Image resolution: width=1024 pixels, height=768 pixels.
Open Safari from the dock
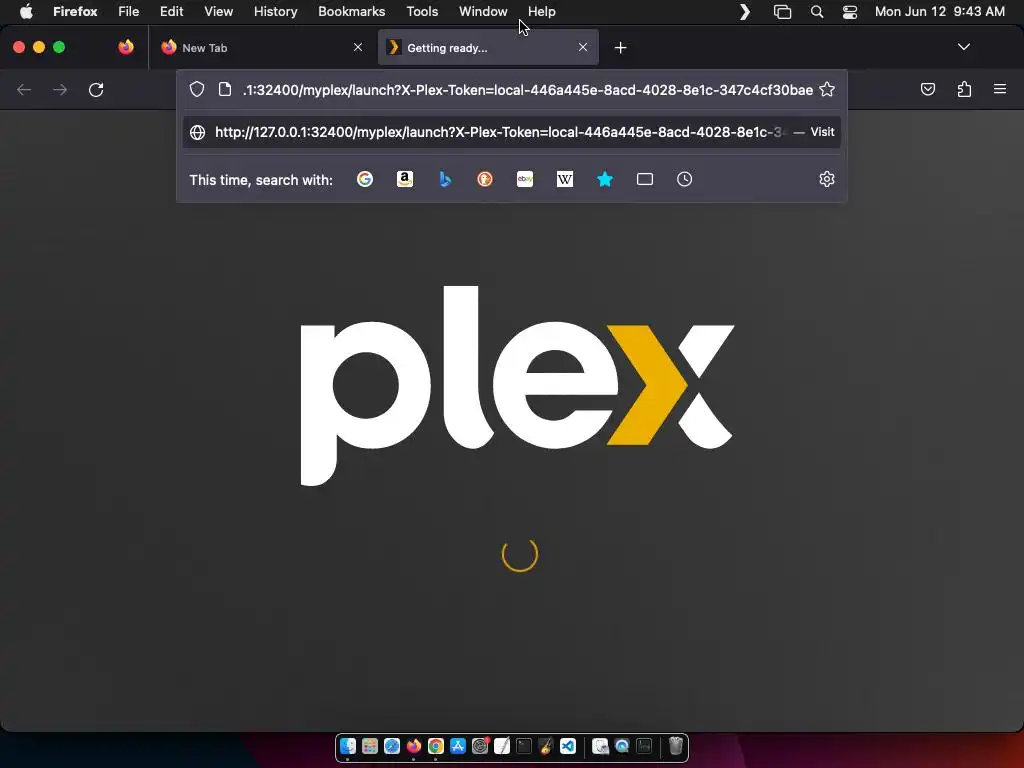[x=392, y=746]
